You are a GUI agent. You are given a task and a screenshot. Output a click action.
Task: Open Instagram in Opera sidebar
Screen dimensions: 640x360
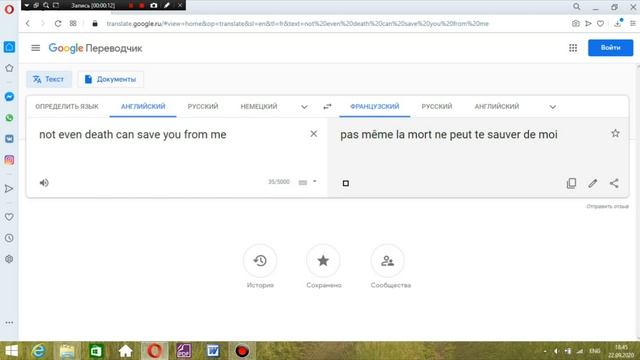tap(9, 160)
